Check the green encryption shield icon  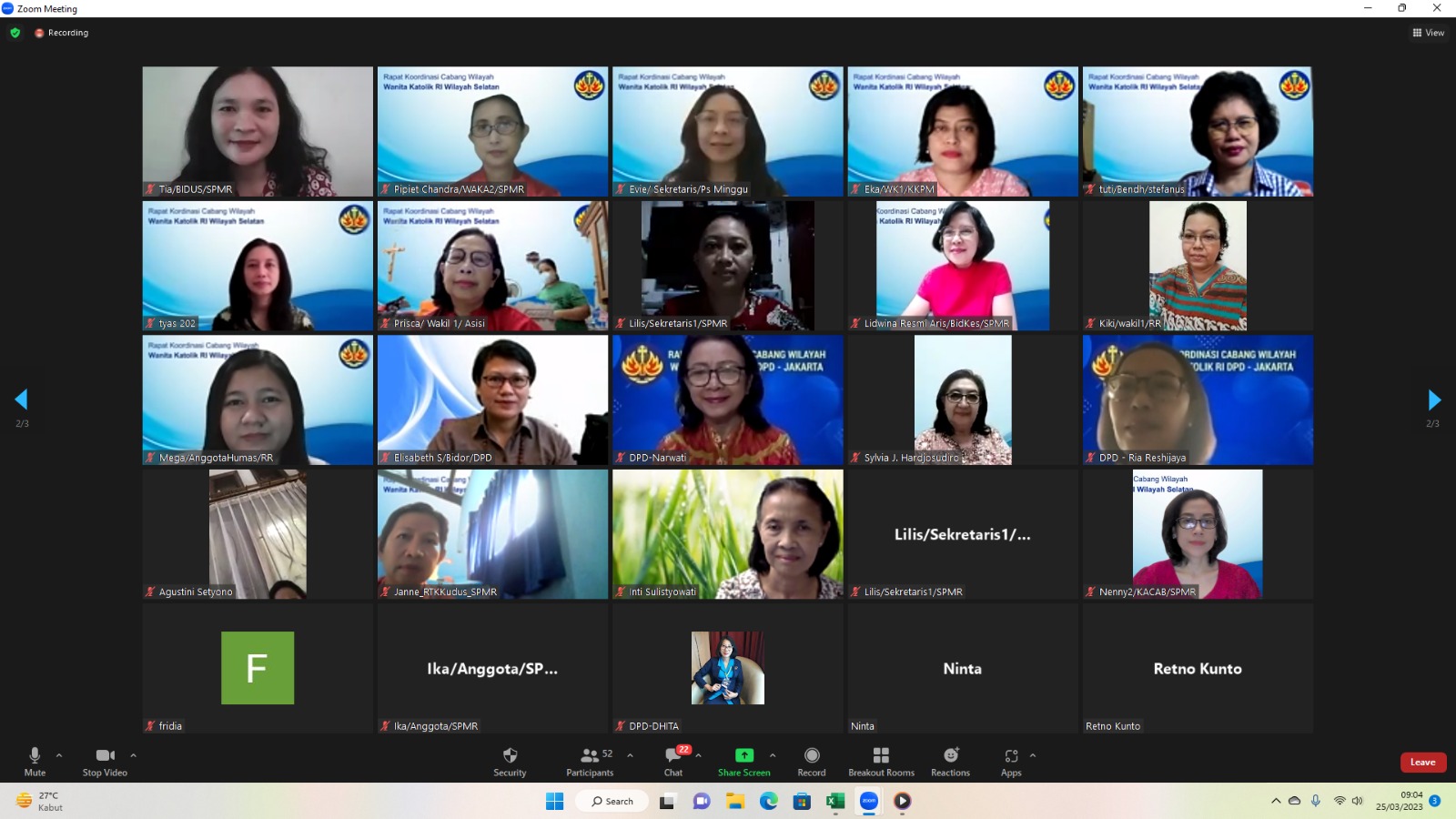tap(15, 33)
